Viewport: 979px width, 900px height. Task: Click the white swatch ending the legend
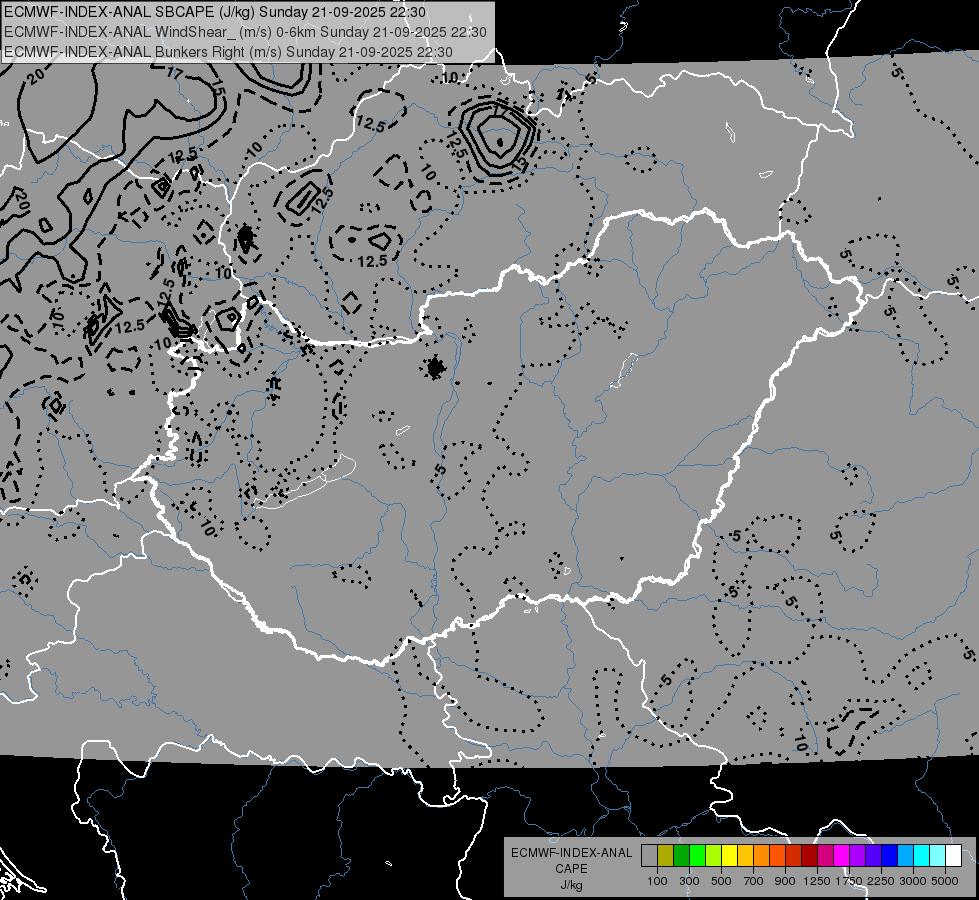pos(953,856)
